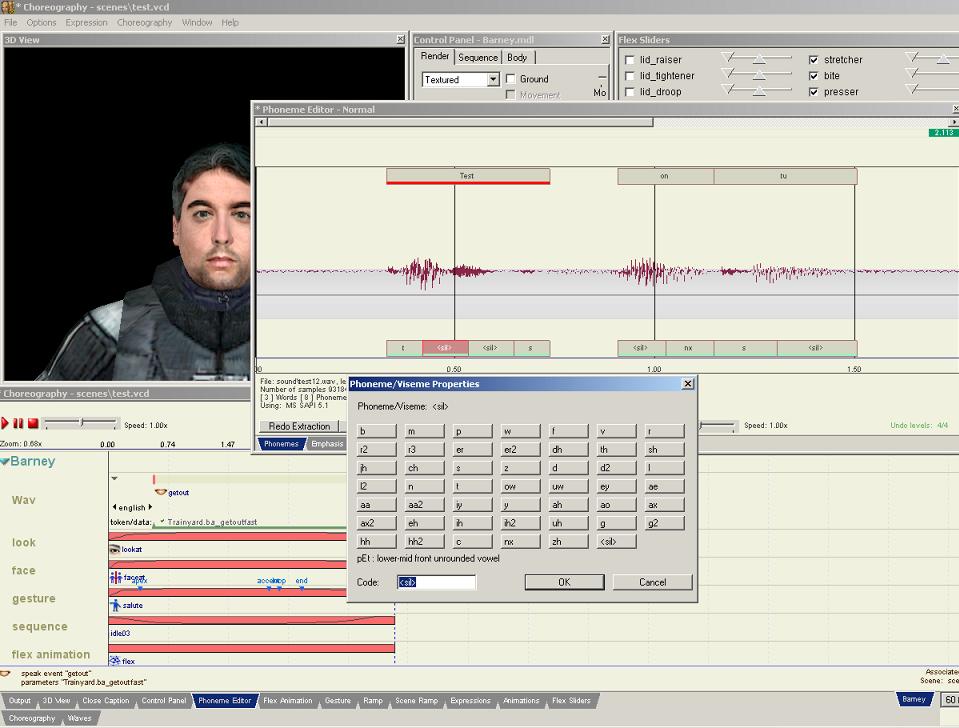Choose the 'er2' phoneme button
This screenshot has height=728, width=959.
pyautogui.click(x=520, y=450)
